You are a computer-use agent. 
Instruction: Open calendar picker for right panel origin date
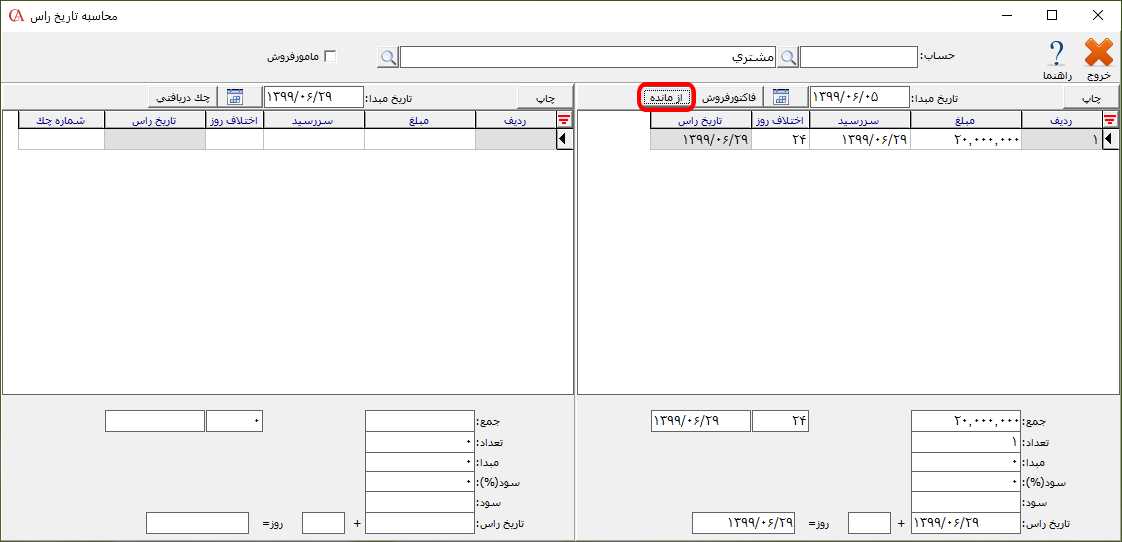coord(781,97)
